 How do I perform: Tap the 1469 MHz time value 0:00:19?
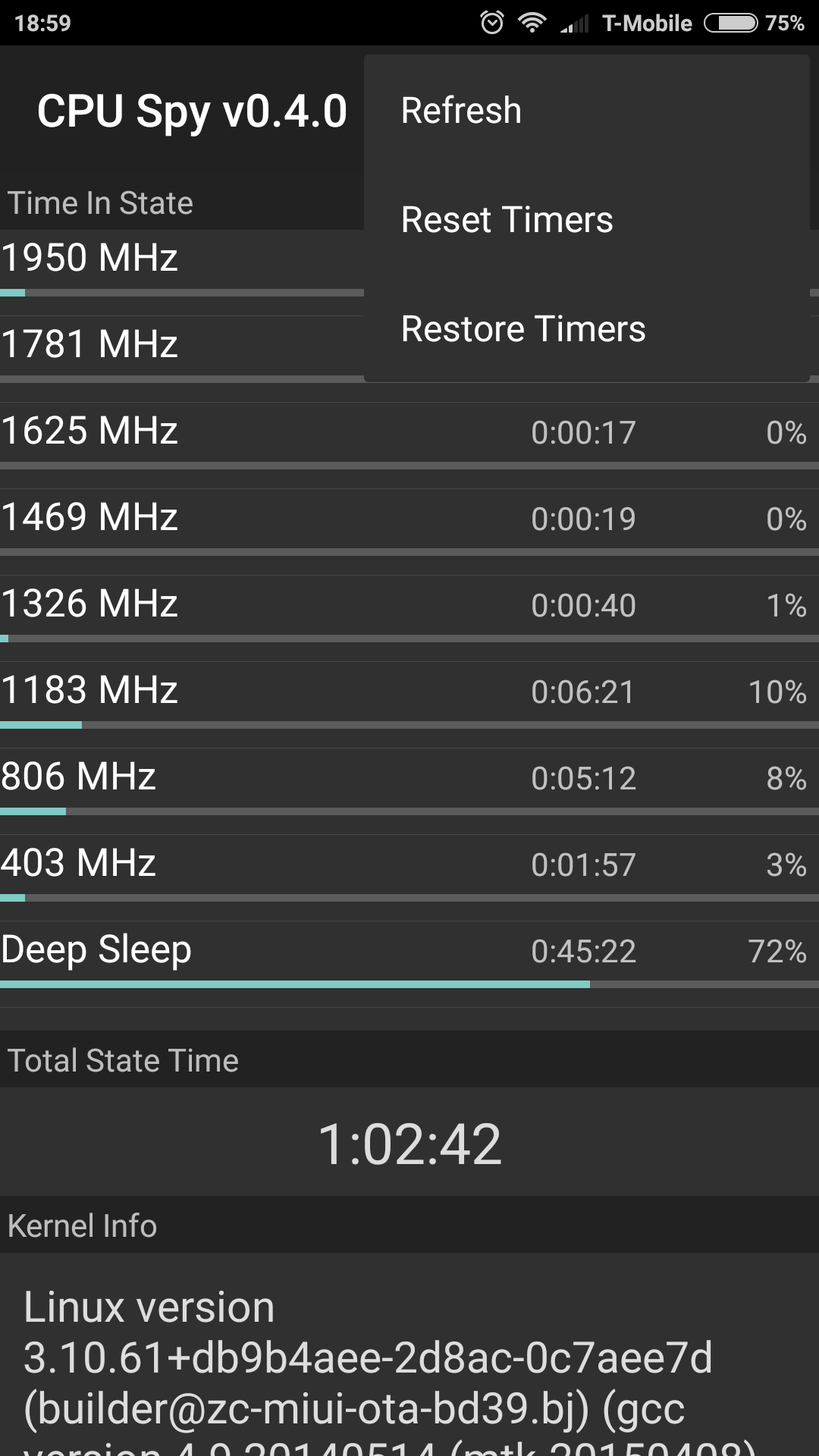pyautogui.click(x=583, y=519)
